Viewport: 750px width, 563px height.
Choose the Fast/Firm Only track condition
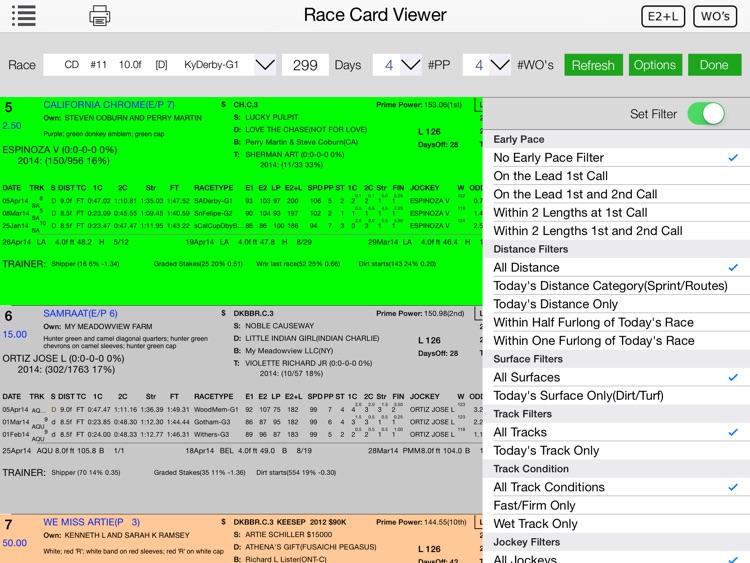(x=616, y=505)
